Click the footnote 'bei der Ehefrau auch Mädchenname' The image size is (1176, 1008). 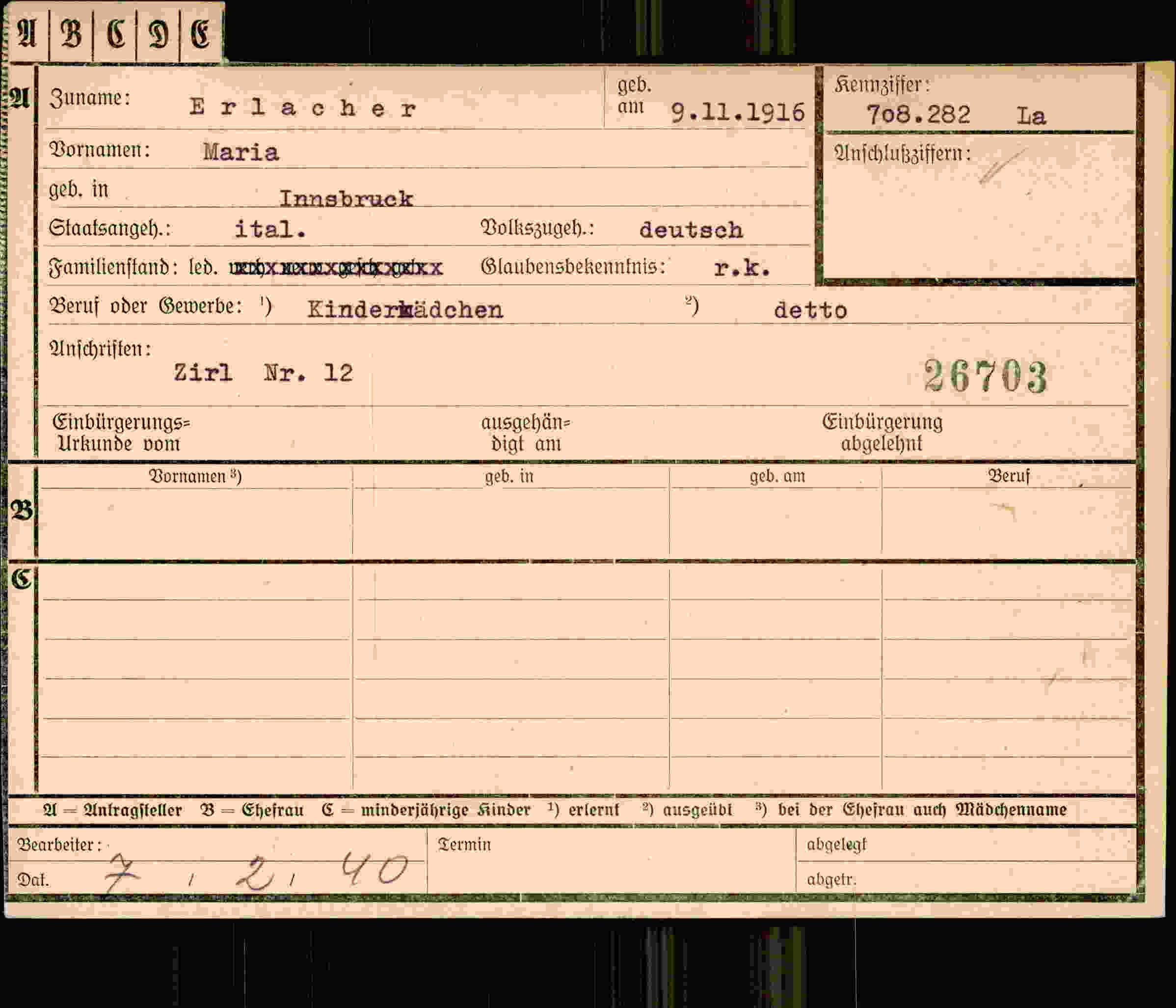point(922,809)
